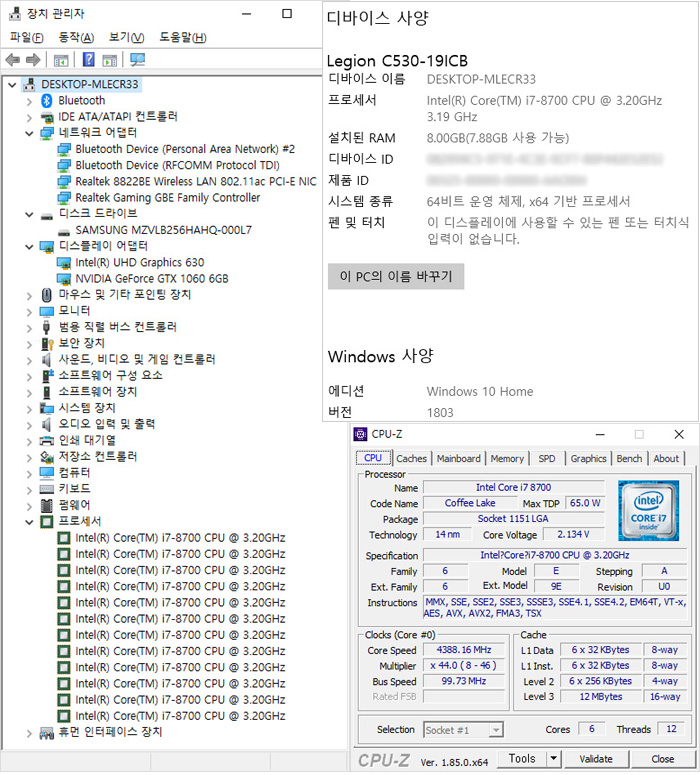The image size is (700, 775).
Task: Click the 네트워크 어댑터 category icon
Action: tap(47, 133)
